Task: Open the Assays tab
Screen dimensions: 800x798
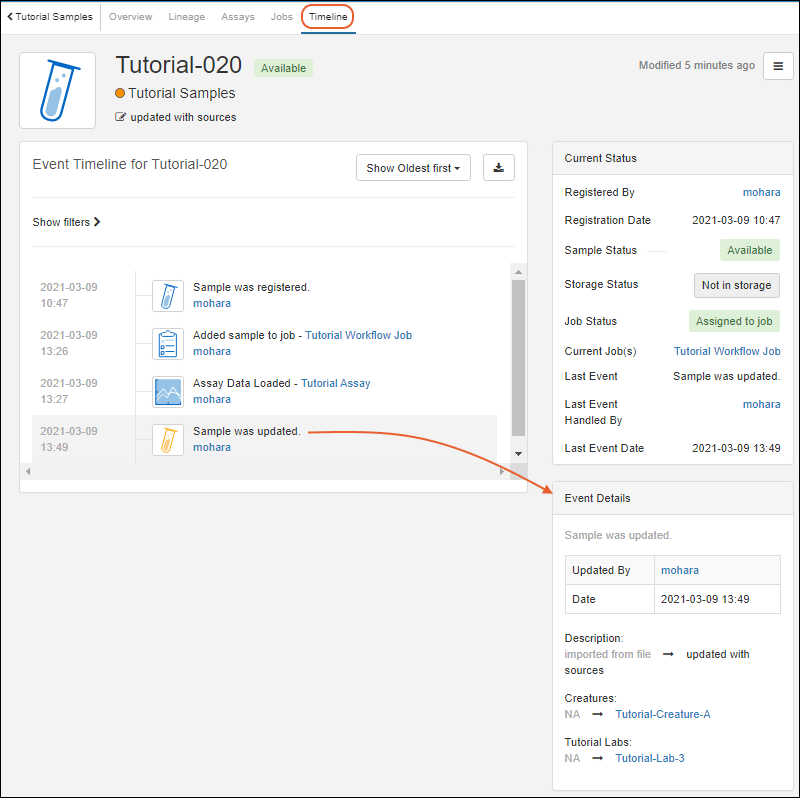Action: 237,17
